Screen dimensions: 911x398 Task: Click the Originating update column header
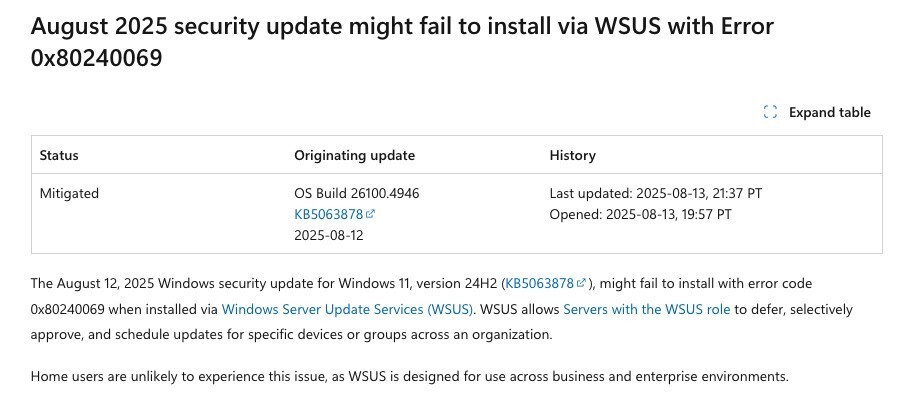[x=354, y=155]
